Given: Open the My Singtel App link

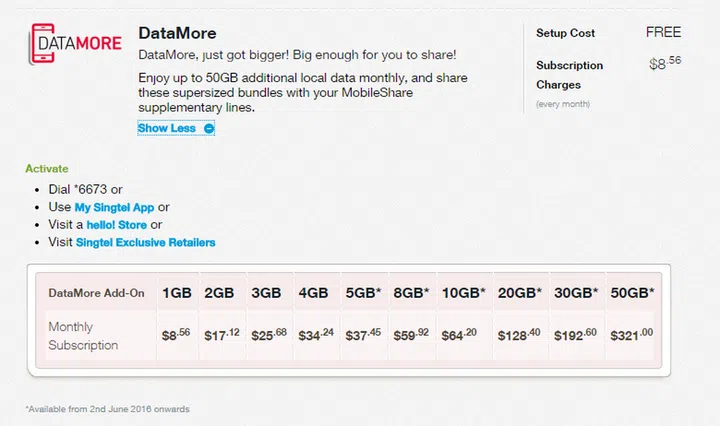Looking at the screenshot, I should (x=114, y=207).
